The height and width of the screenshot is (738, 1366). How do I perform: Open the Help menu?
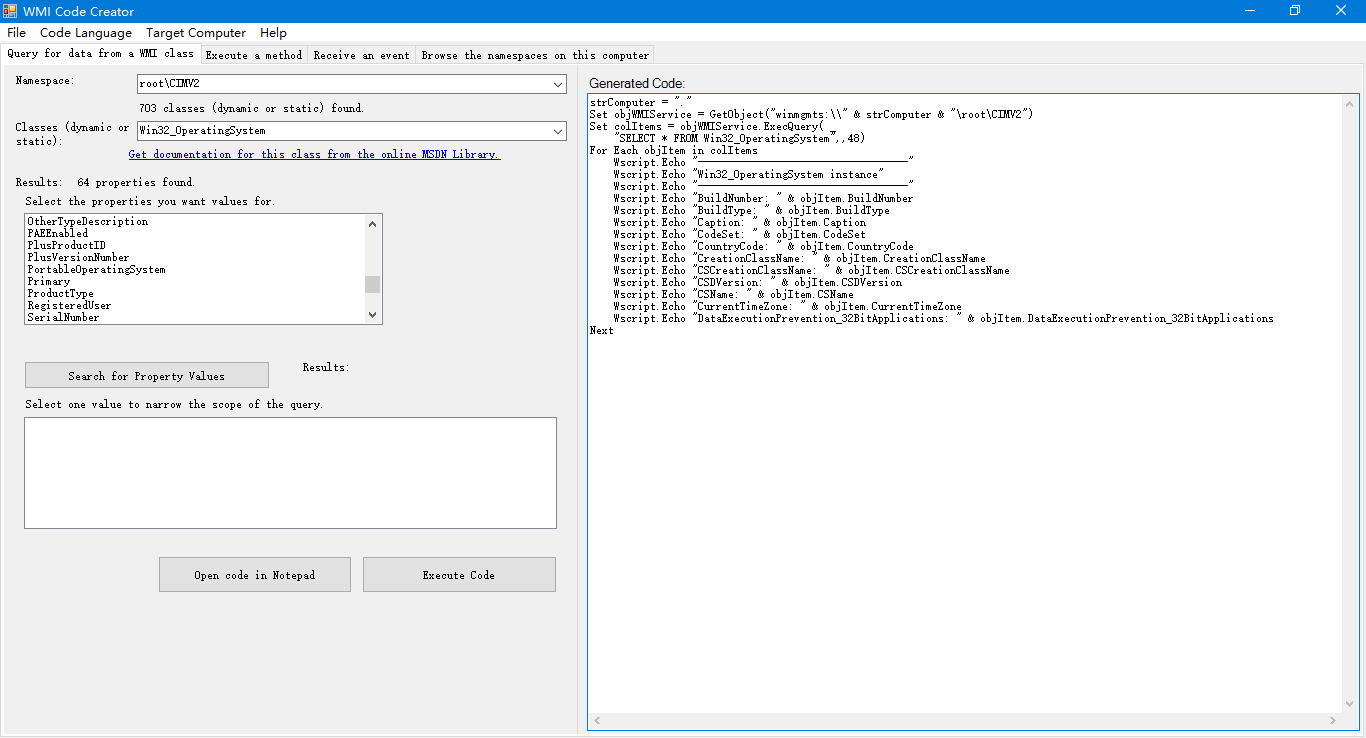[273, 32]
